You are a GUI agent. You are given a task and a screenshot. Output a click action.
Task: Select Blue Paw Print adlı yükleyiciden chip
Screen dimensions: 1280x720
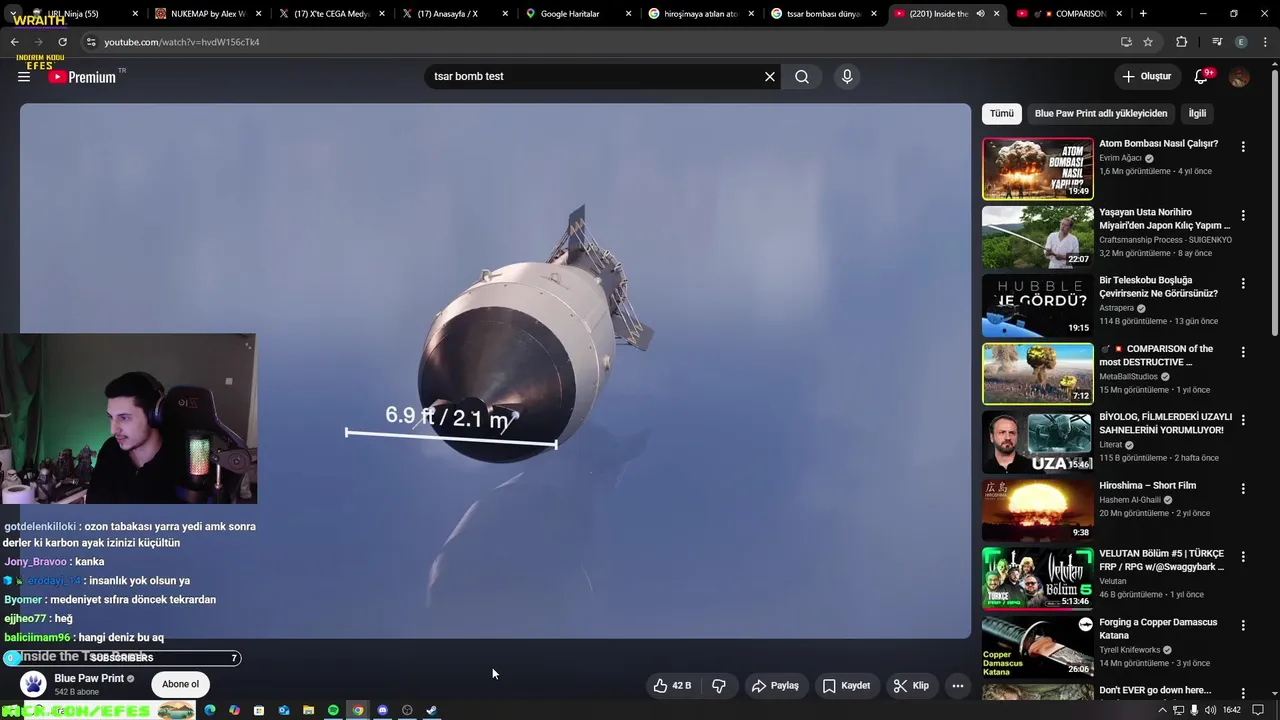coord(1101,114)
